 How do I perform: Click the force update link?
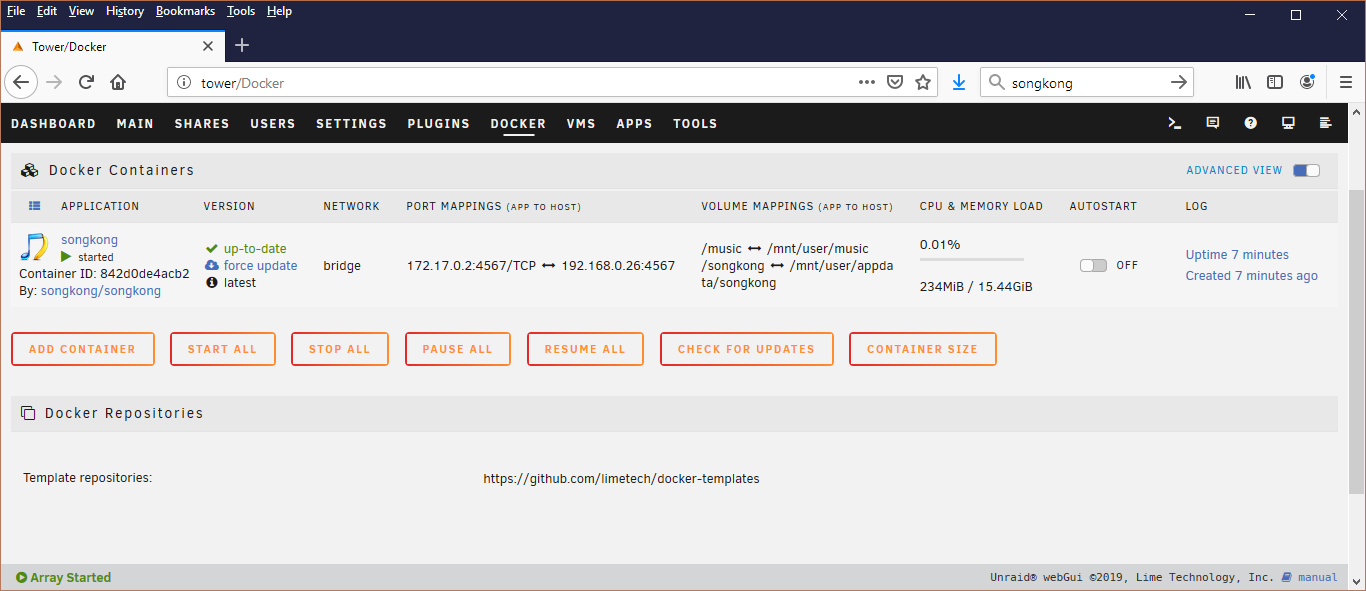point(260,266)
